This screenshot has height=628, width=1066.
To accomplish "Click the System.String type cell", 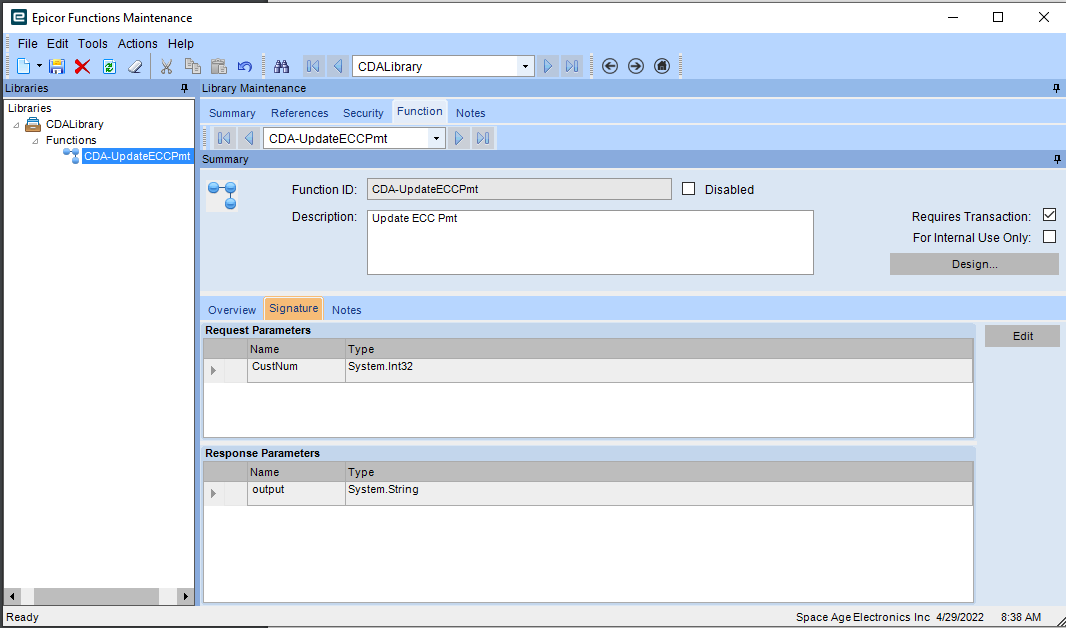I will (x=659, y=493).
